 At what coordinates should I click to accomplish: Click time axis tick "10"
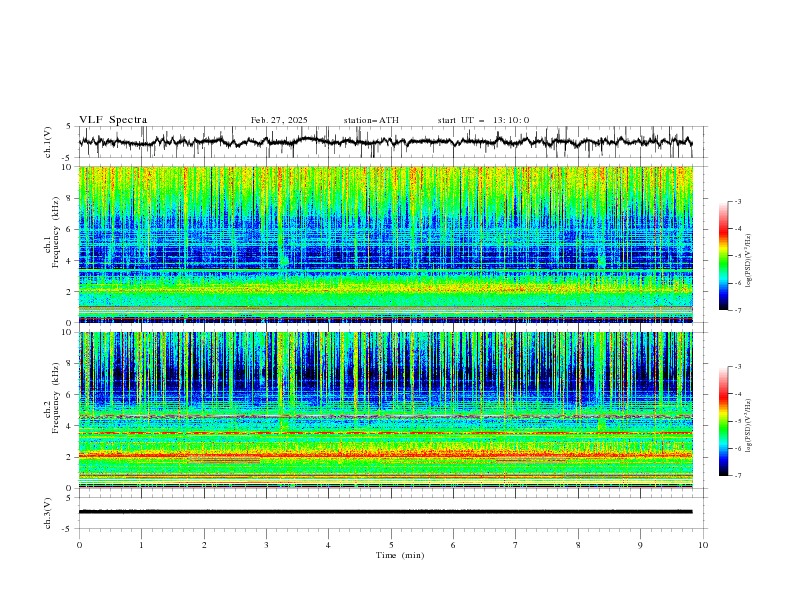point(703,545)
